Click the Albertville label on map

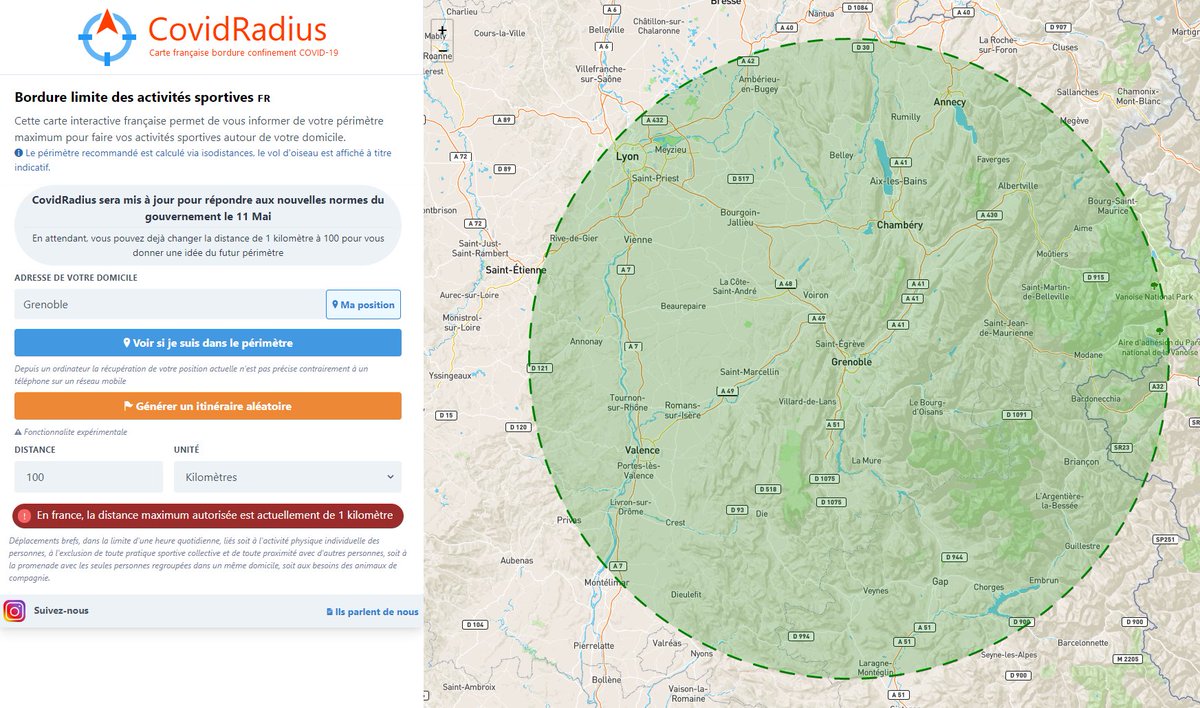tap(1018, 186)
